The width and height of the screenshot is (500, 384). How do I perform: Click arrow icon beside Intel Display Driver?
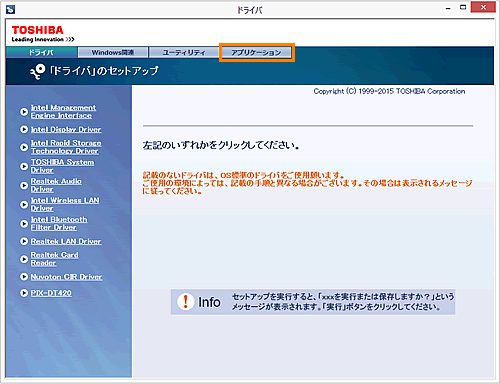[x=24, y=129]
